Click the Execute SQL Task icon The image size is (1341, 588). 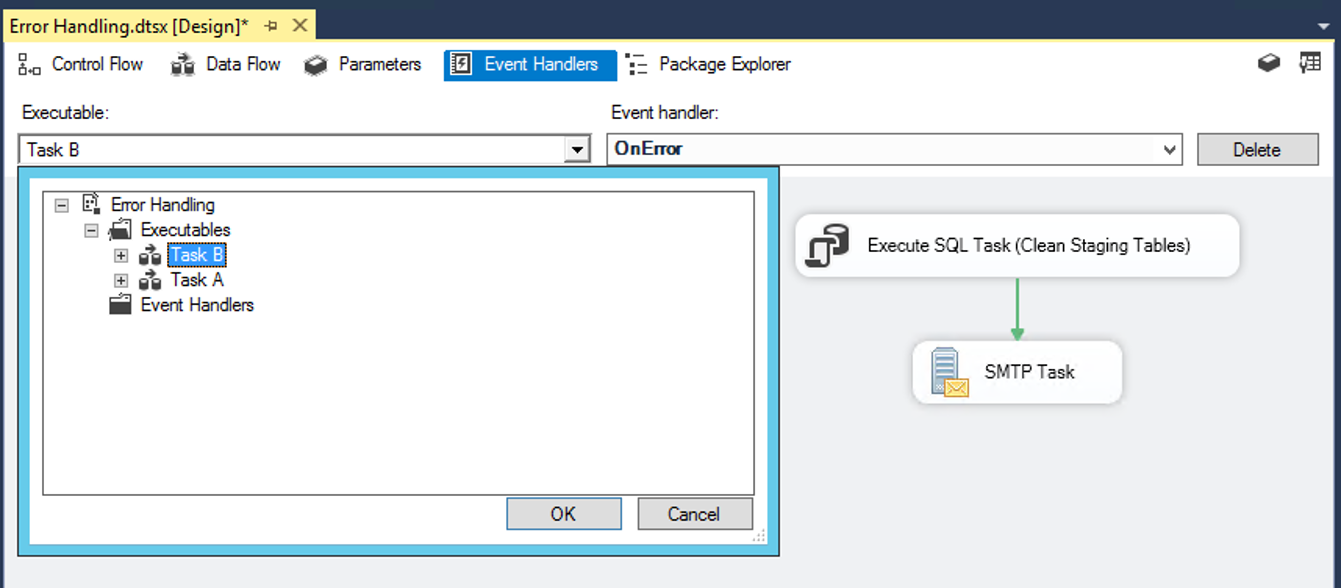click(x=828, y=245)
